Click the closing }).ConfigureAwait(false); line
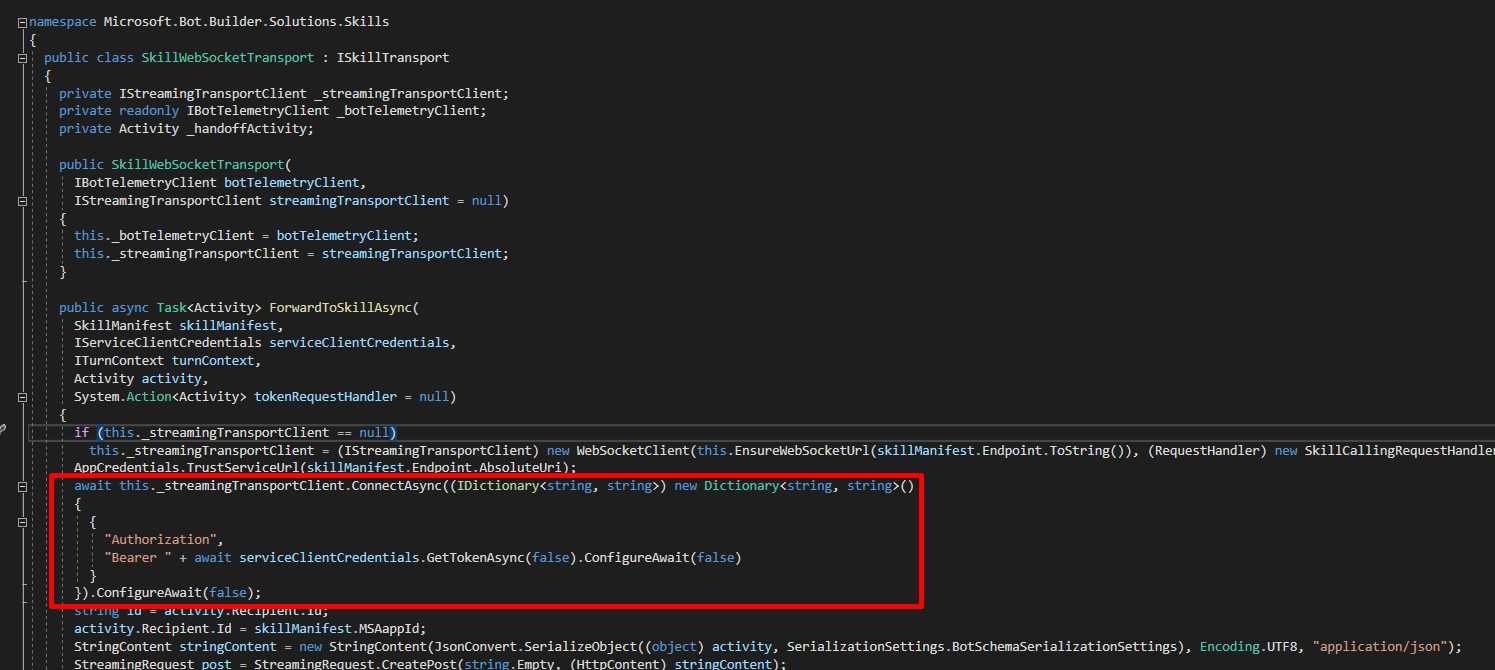This screenshot has width=1495, height=670. tap(167, 593)
